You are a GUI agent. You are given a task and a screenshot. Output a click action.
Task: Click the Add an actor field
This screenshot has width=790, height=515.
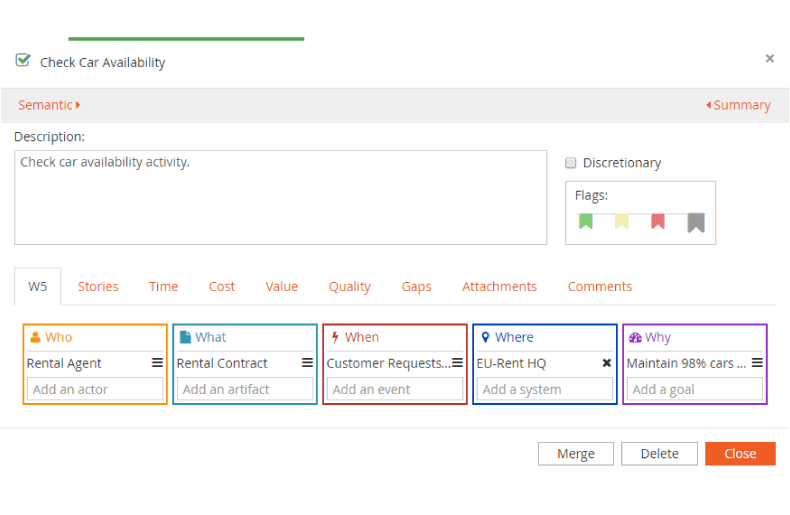tap(95, 389)
